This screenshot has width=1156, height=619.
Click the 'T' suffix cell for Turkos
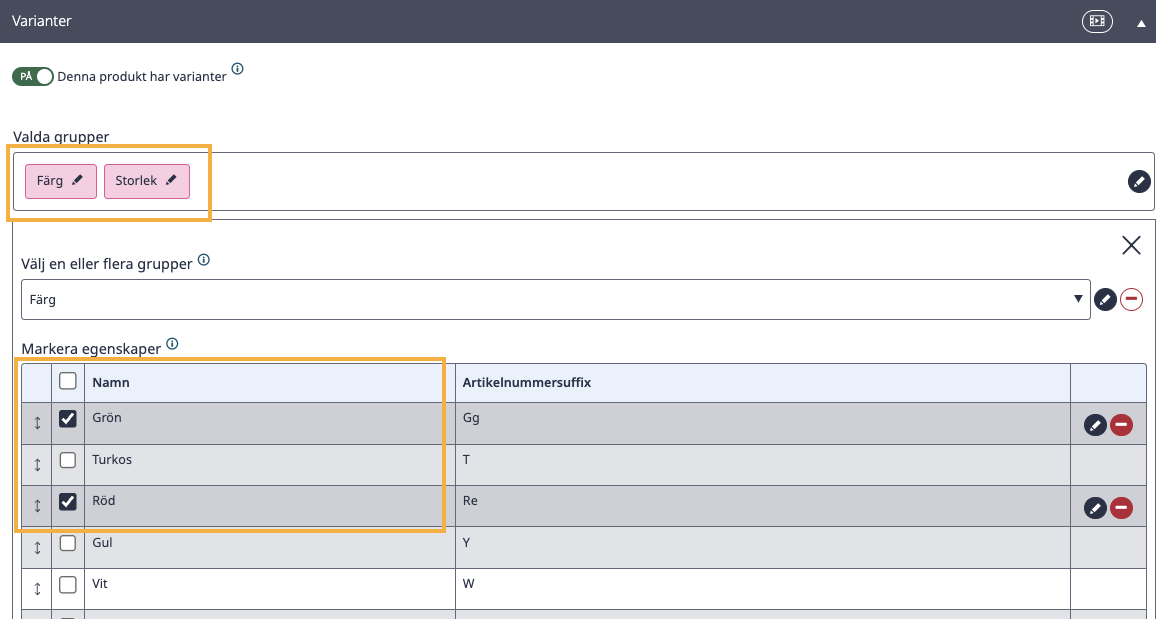click(x=763, y=464)
